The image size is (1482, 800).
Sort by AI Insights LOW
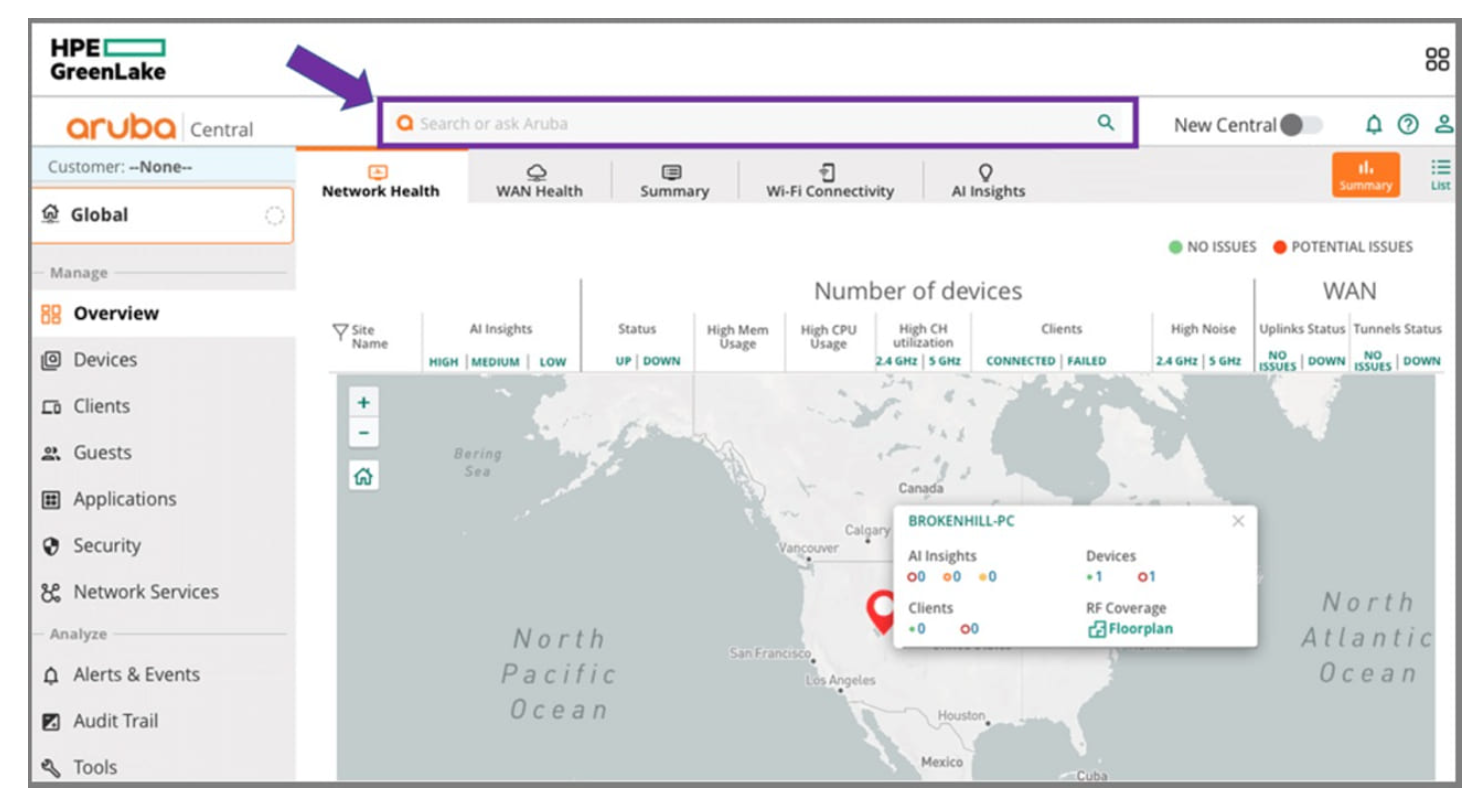tap(553, 362)
